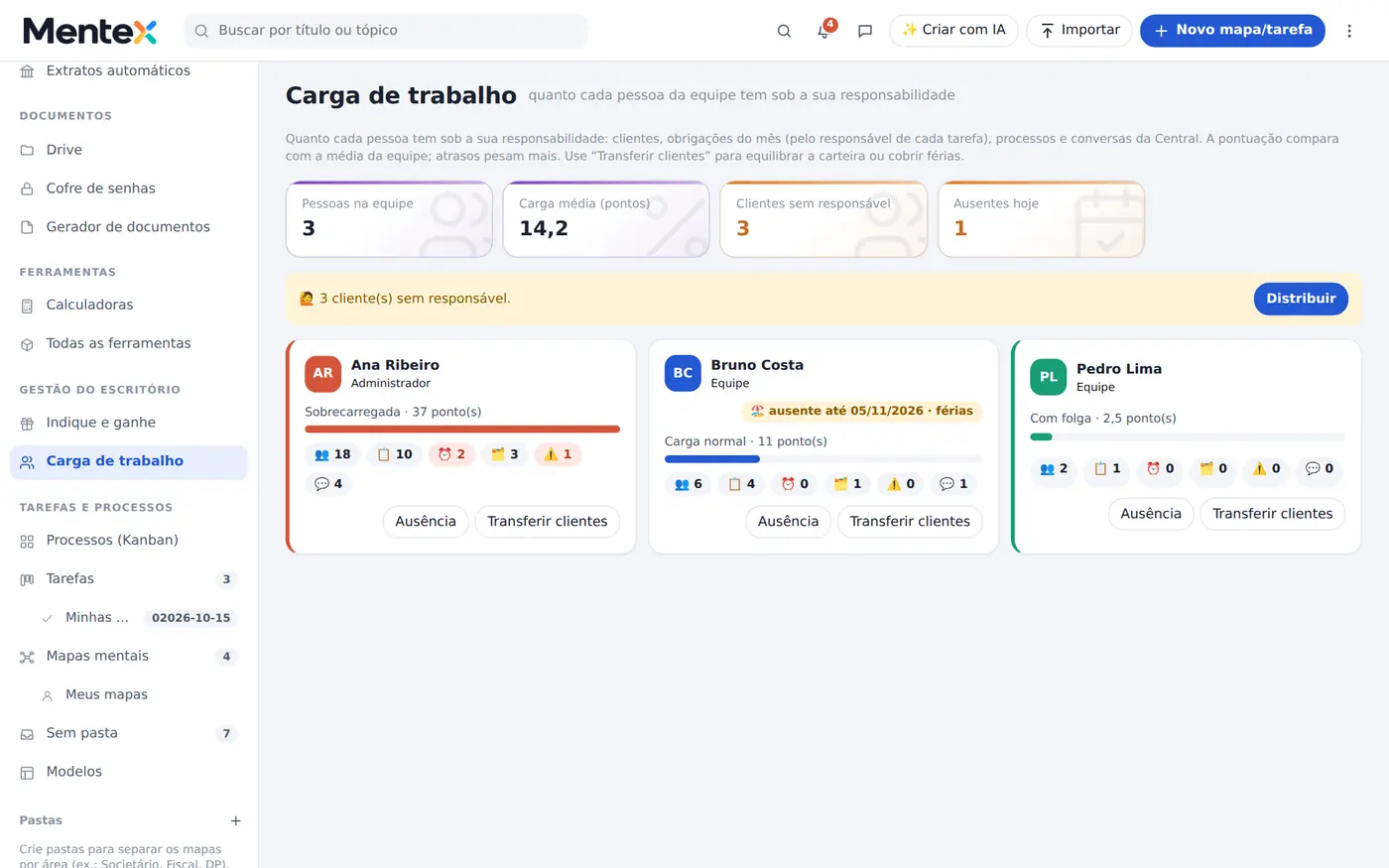The height and width of the screenshot is (868, 1389).
Task: Click the Mapas mentais icon in sidebar
Action: click(x=27, y=657)
